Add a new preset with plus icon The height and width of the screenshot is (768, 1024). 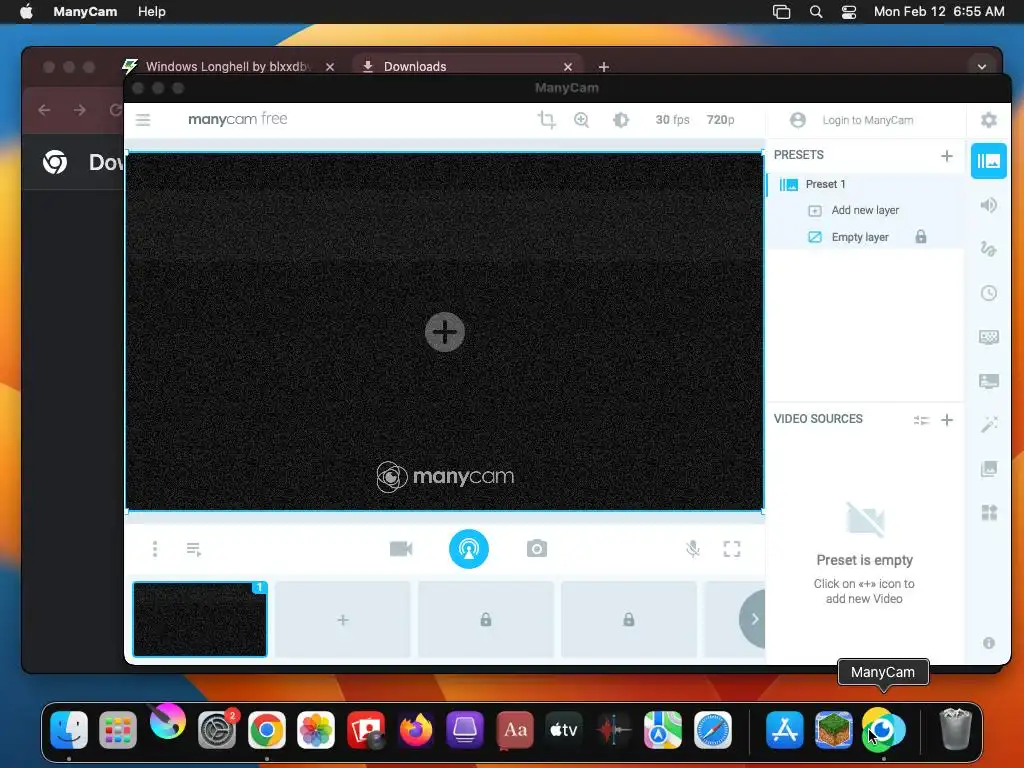947,156
